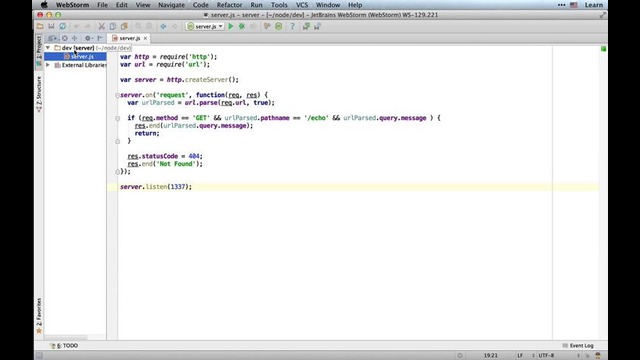Click fold end marker at if closing brace
The image size is (640, 360).
[117, 141]
